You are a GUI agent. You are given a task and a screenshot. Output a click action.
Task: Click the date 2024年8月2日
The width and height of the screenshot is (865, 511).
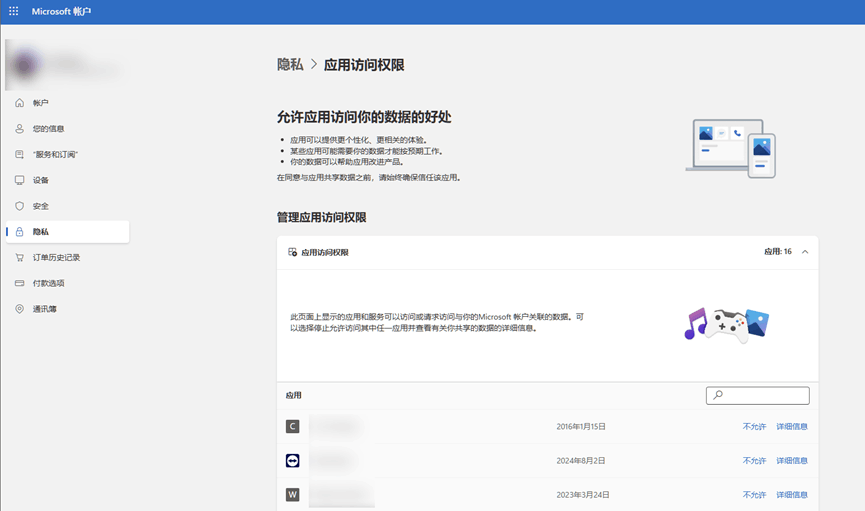[581, 460]
